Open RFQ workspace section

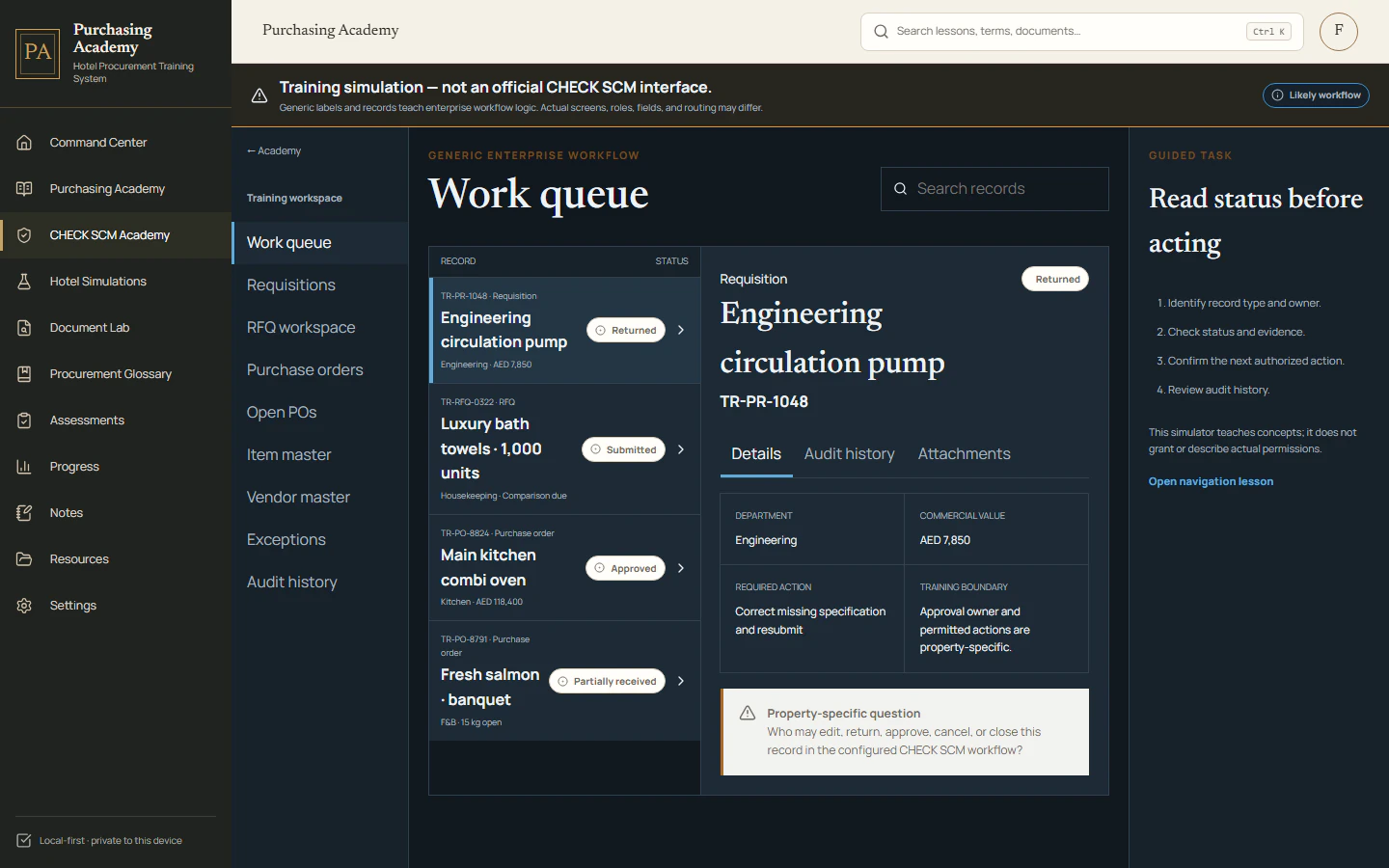320,328
